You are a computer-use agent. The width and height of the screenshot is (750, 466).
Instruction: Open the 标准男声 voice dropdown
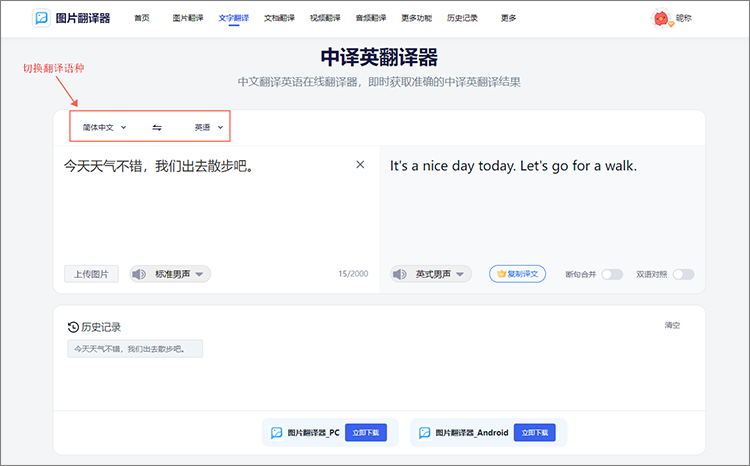click(179, 274)
